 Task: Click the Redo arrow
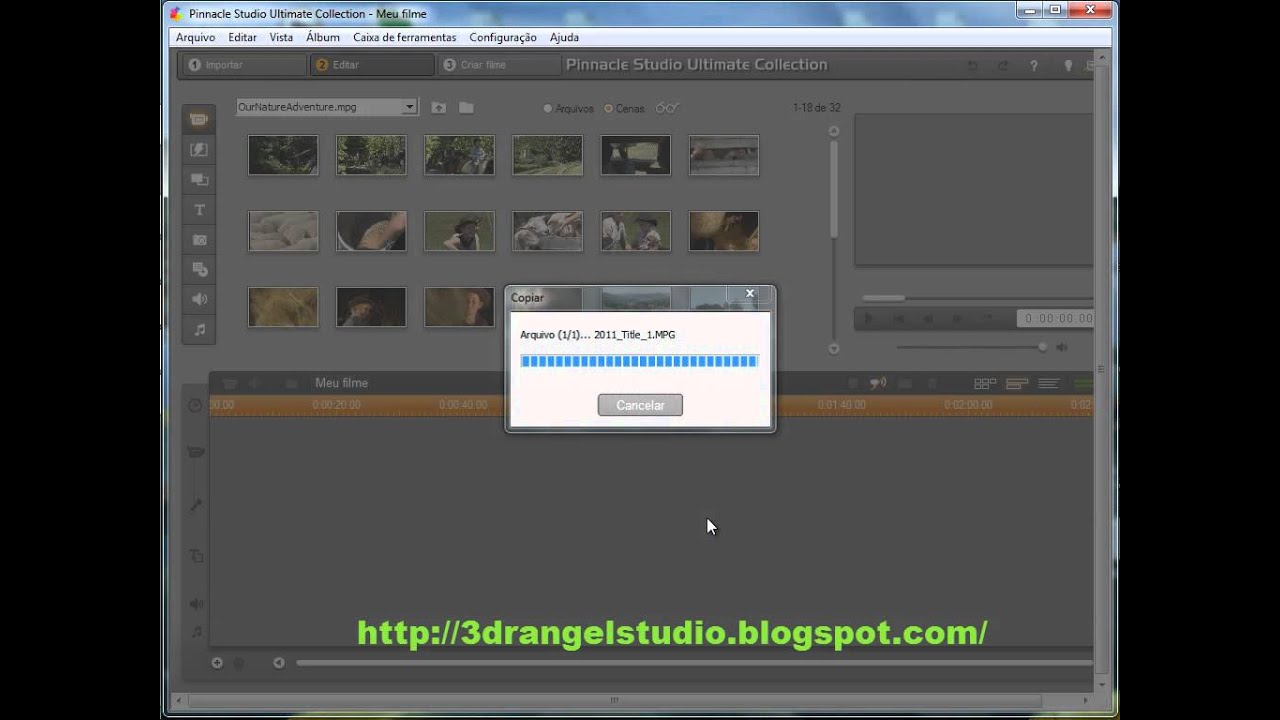point(1003,66)
